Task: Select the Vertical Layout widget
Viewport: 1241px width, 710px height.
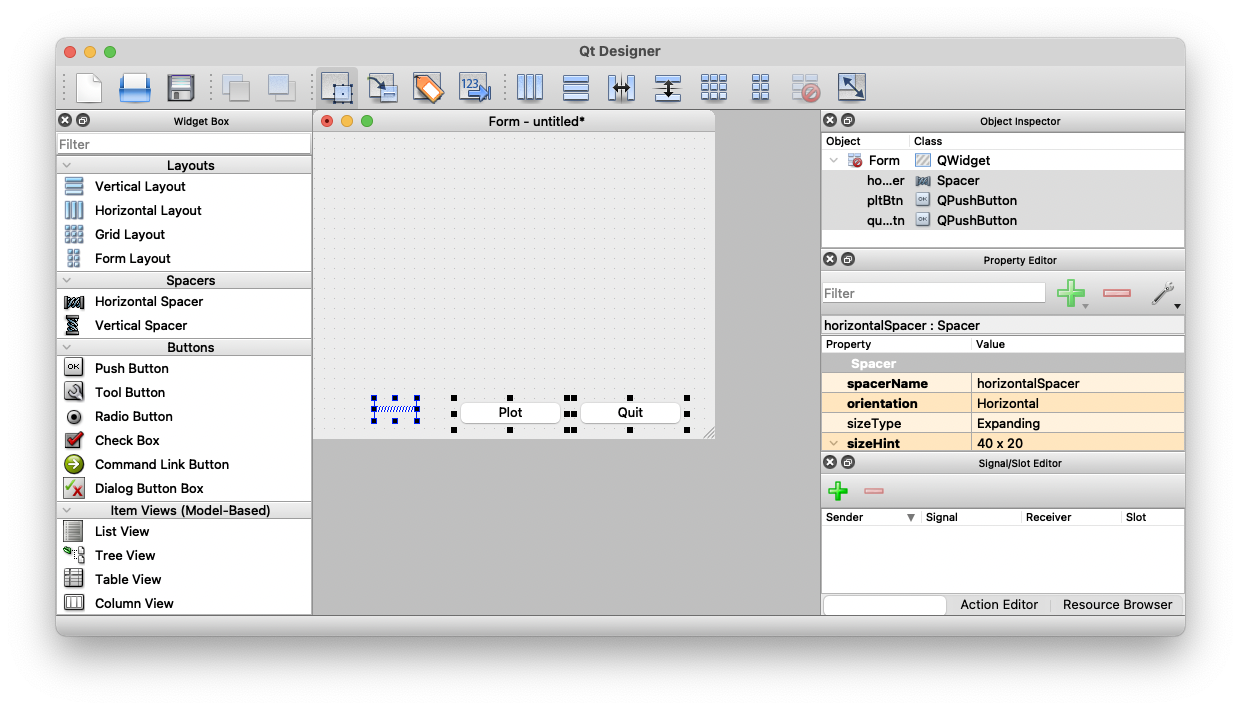Action: click(x=140, y=186)
